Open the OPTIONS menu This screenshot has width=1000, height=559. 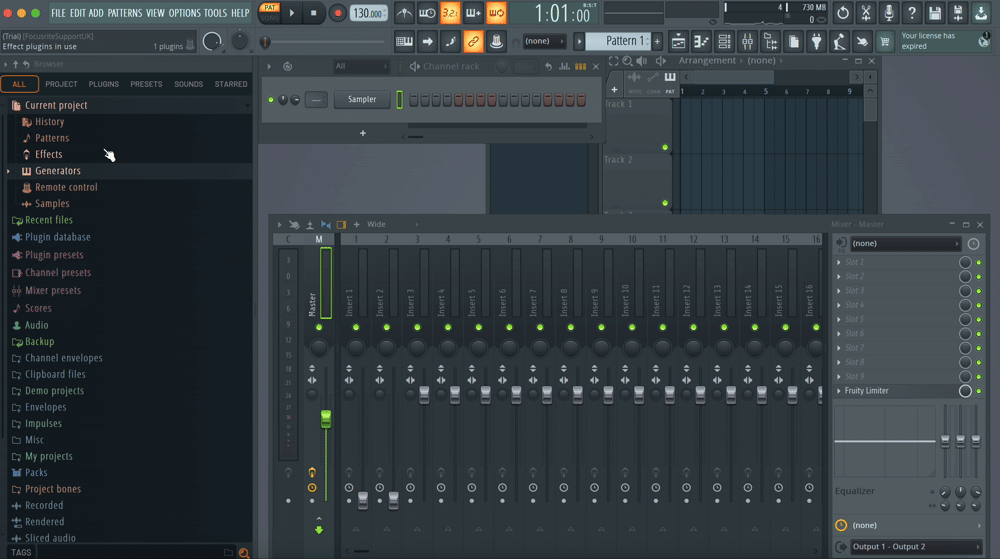pos(184,13)
